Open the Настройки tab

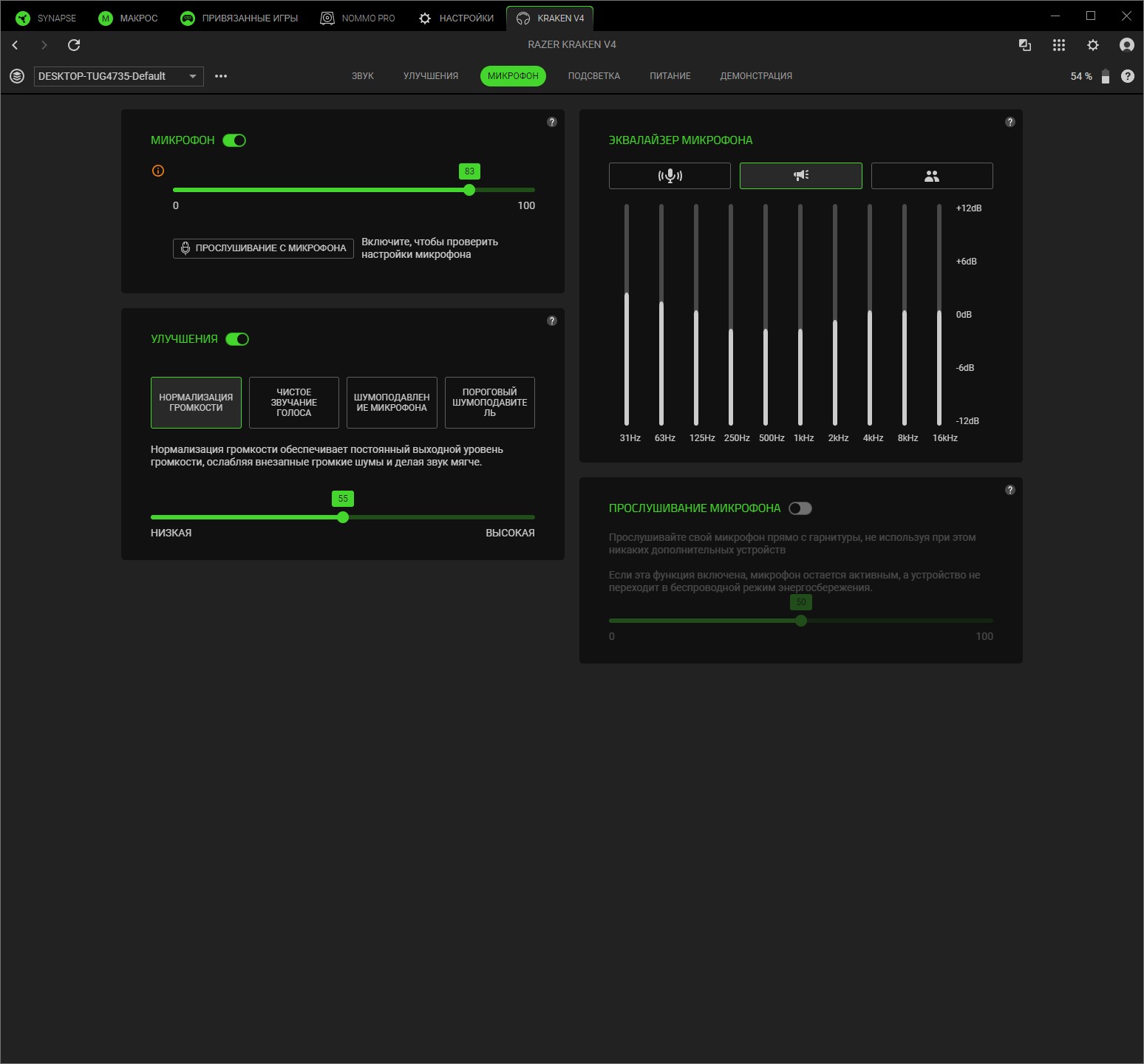(456, 18)
